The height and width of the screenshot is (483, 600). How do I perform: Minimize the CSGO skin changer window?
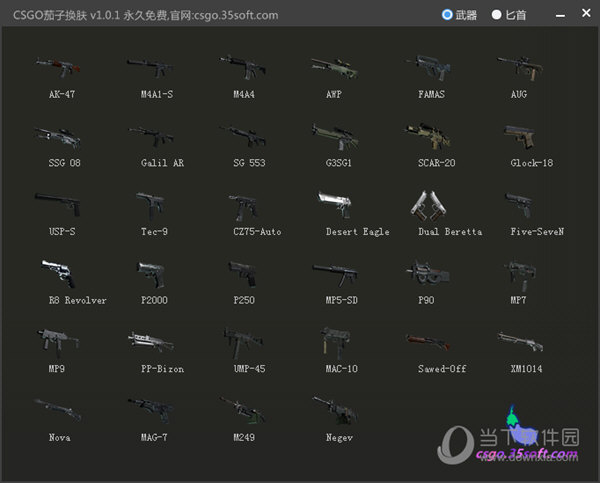click(560, 15)
